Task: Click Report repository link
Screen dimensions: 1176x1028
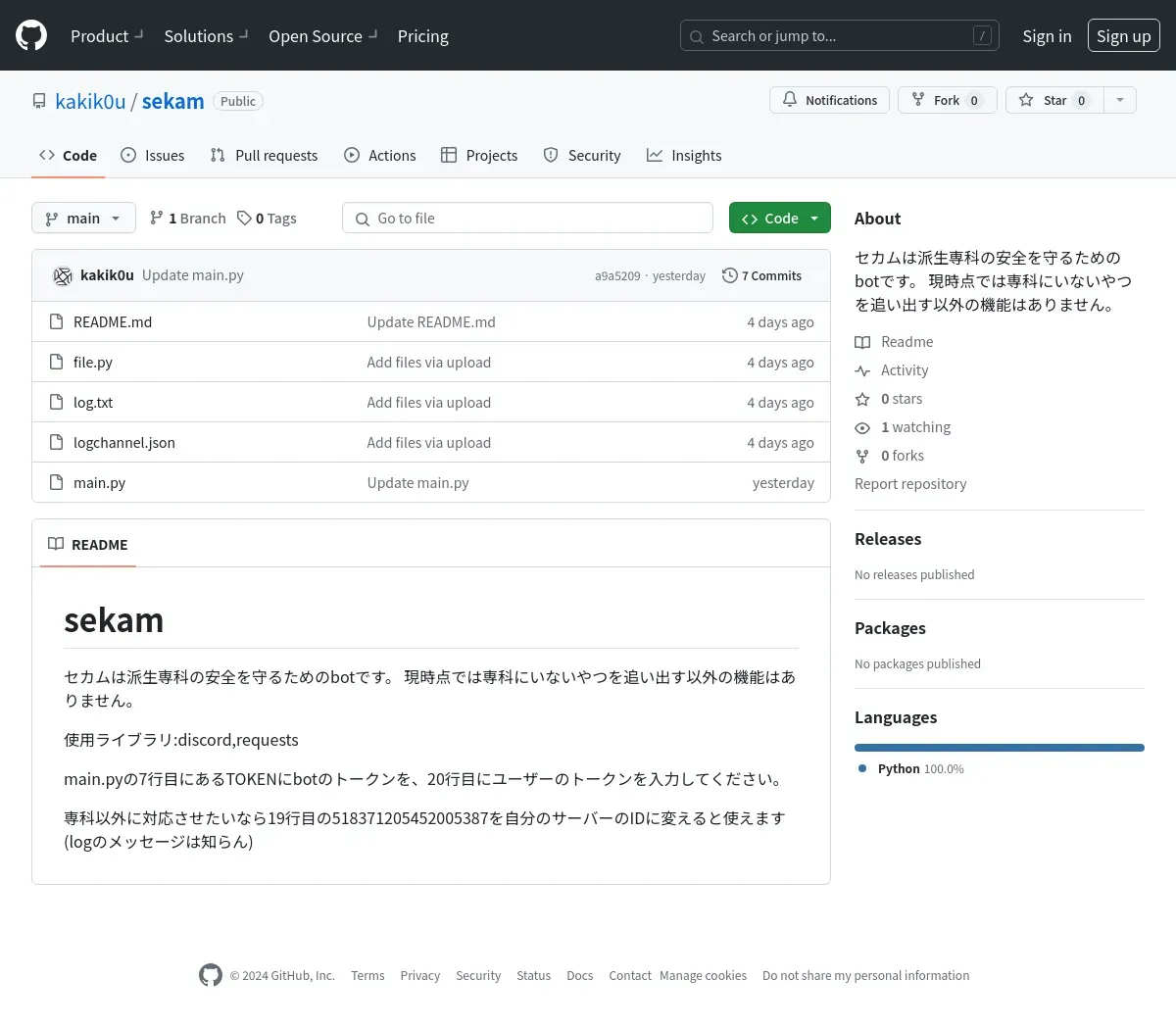Action: 910,484
